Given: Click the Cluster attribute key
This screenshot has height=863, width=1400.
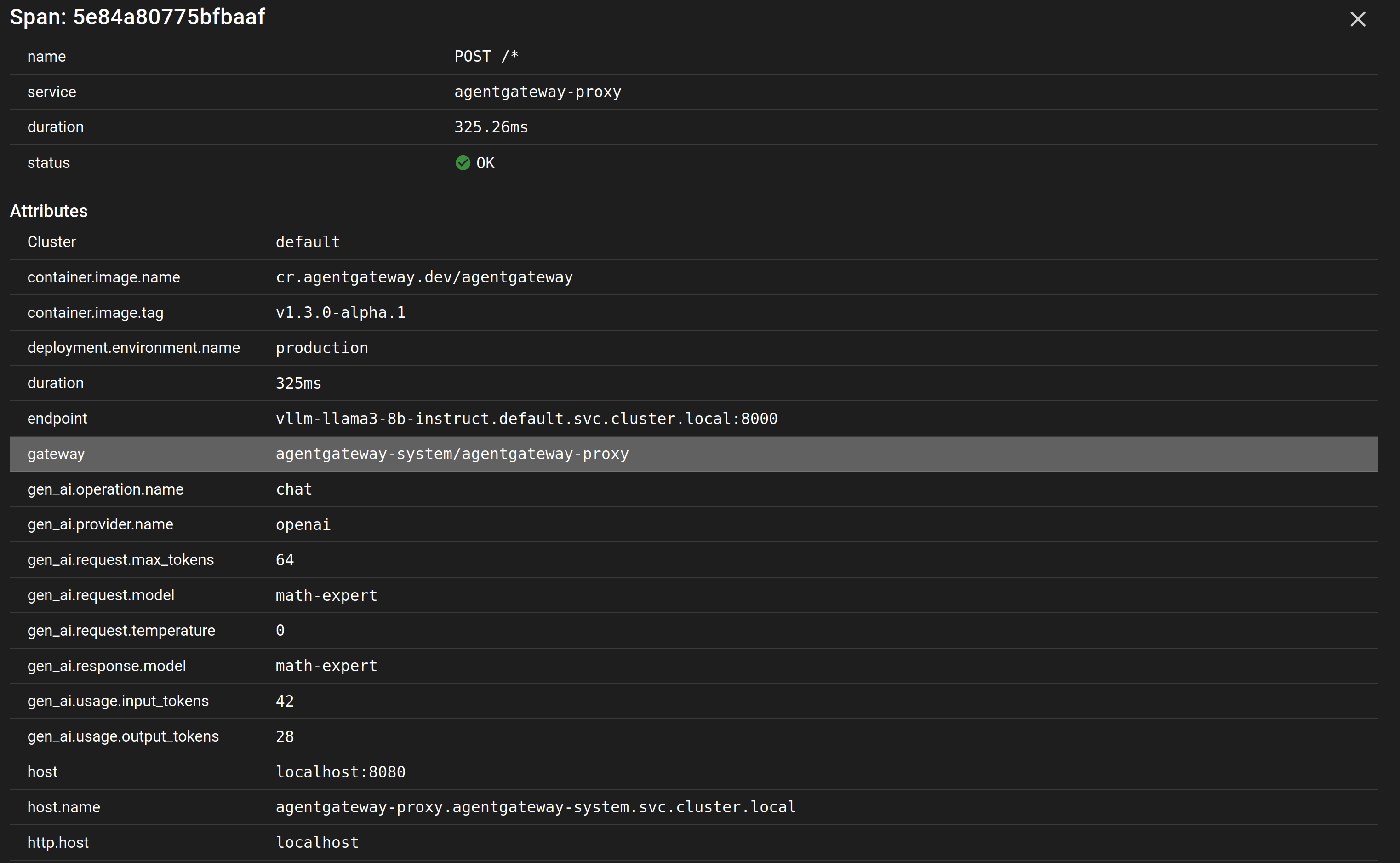Looking at the screenshot, I should coord(51,242).
